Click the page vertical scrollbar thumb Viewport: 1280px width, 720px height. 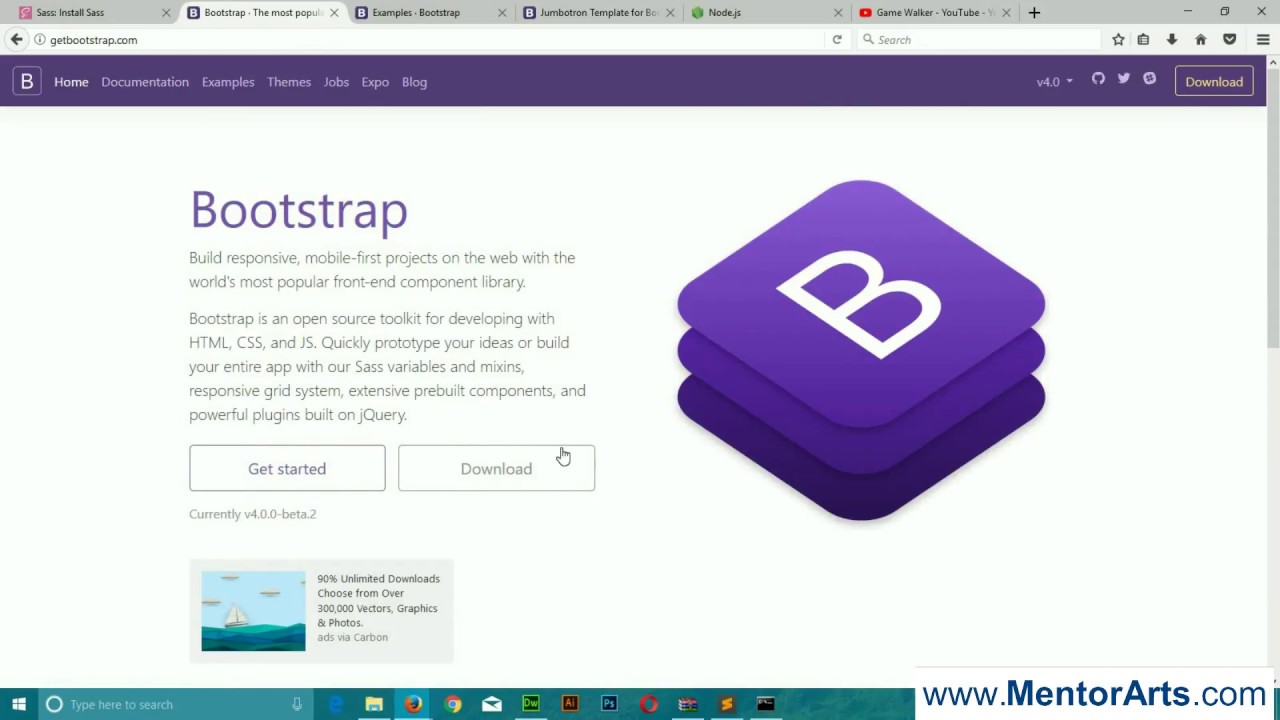[1273, 208]
